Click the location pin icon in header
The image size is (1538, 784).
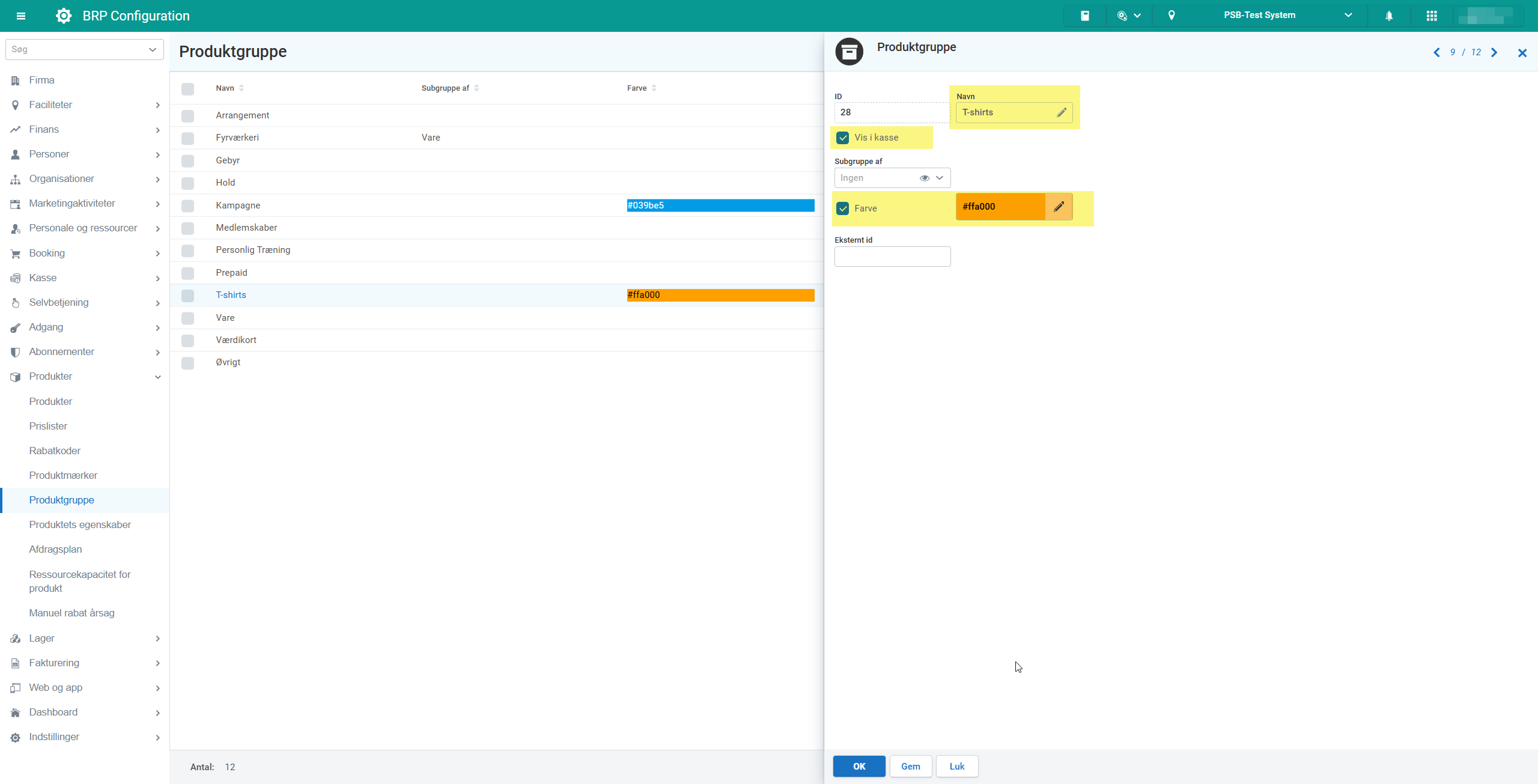click(1172, 16)
